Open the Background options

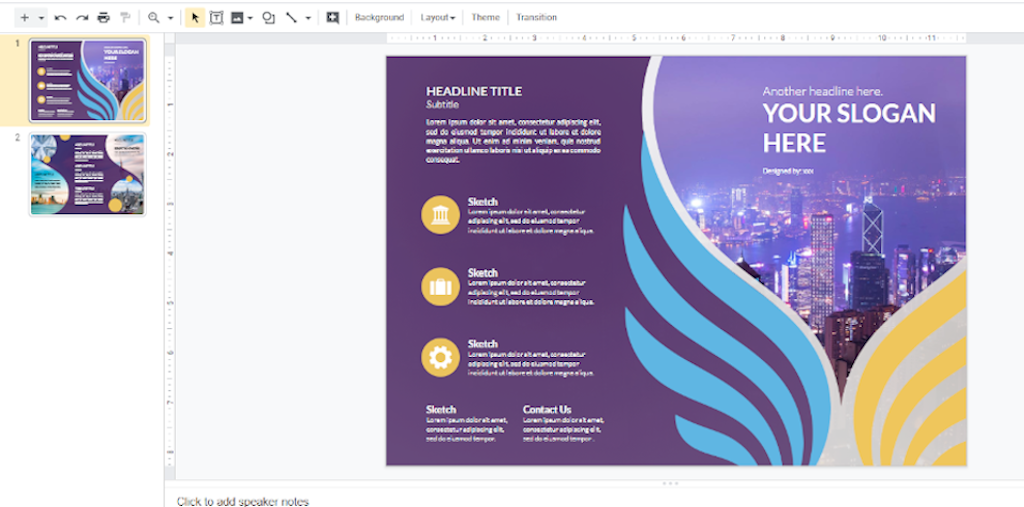(x=379, y=18)
